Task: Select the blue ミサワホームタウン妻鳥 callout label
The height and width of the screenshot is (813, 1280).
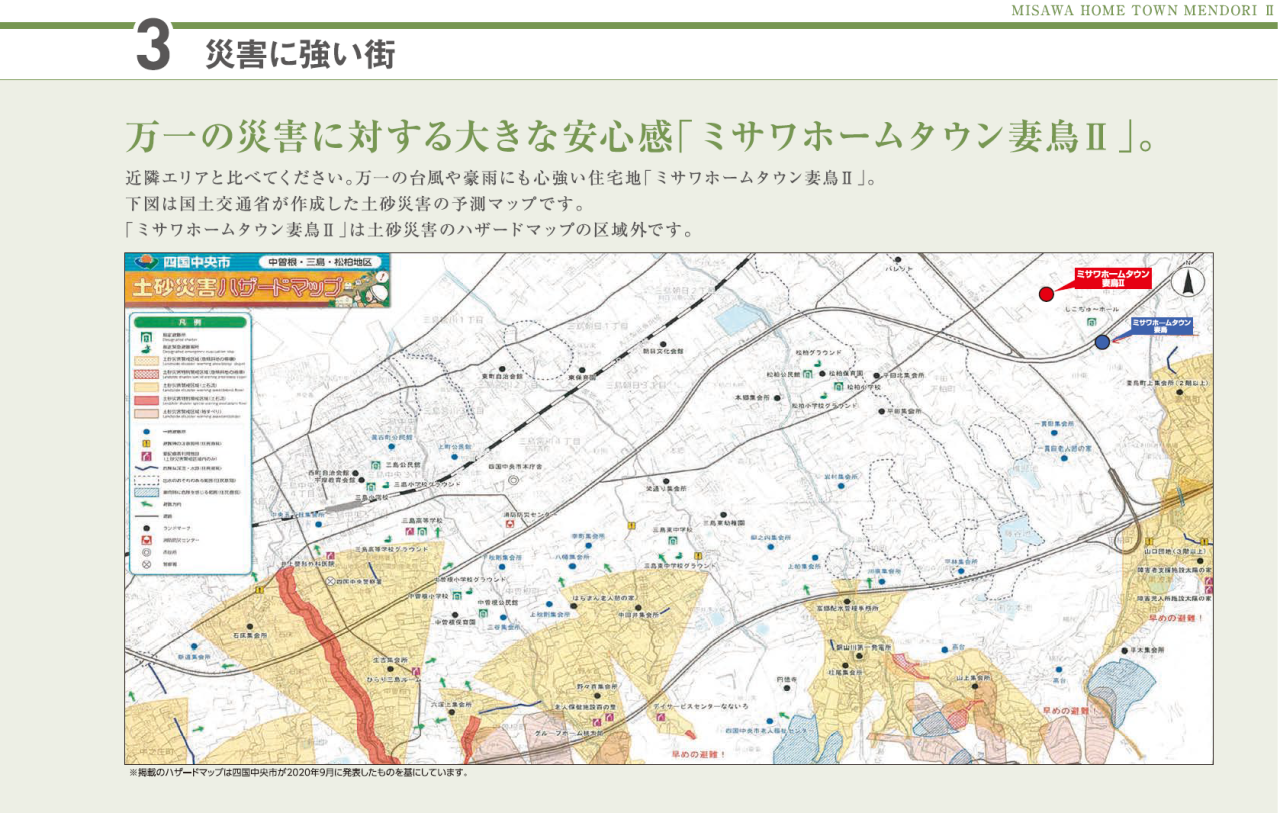Action: 1161,327
